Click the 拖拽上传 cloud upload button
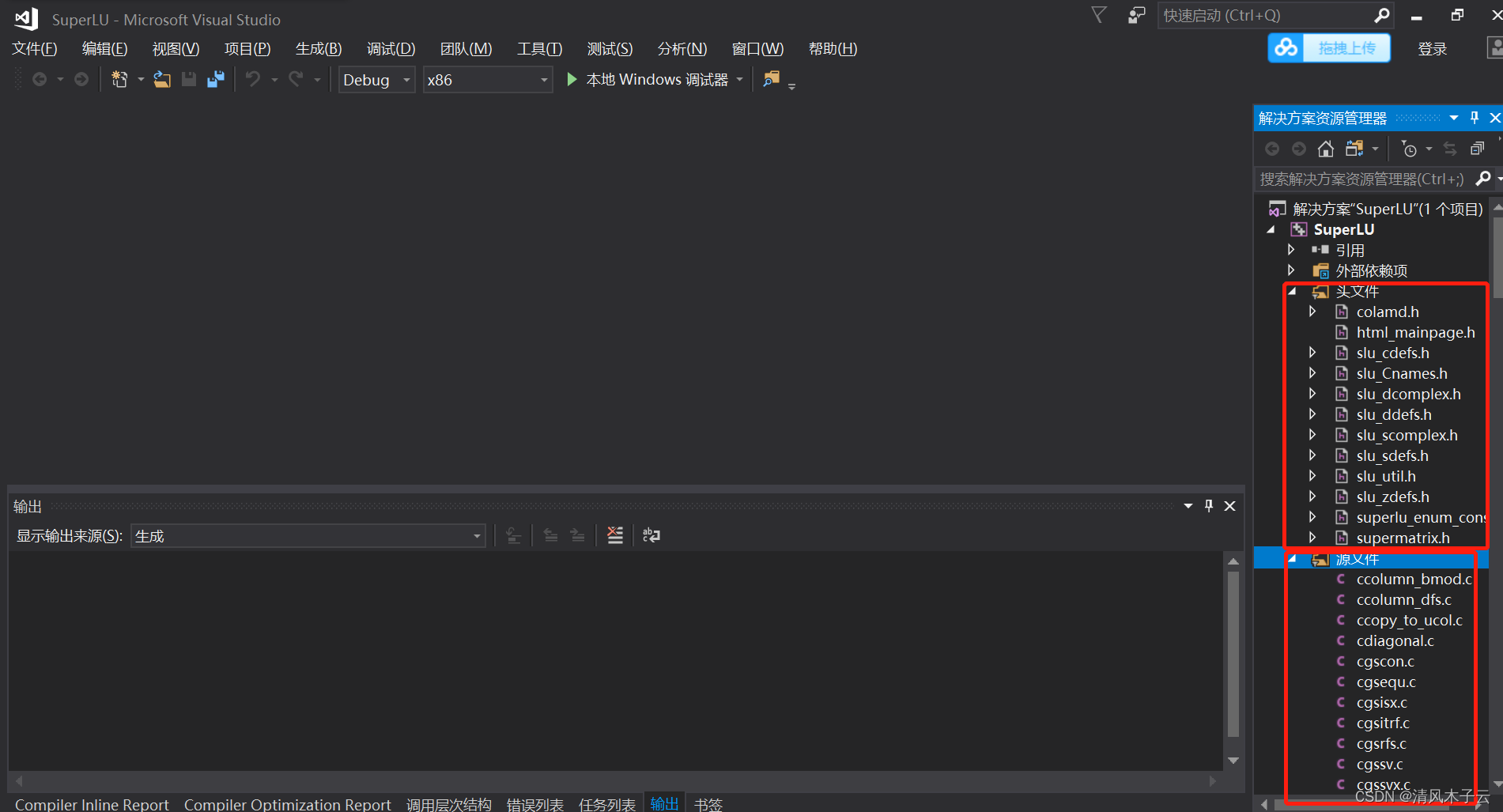Screen dimensions: 1503x812 tap(1329, 47)
